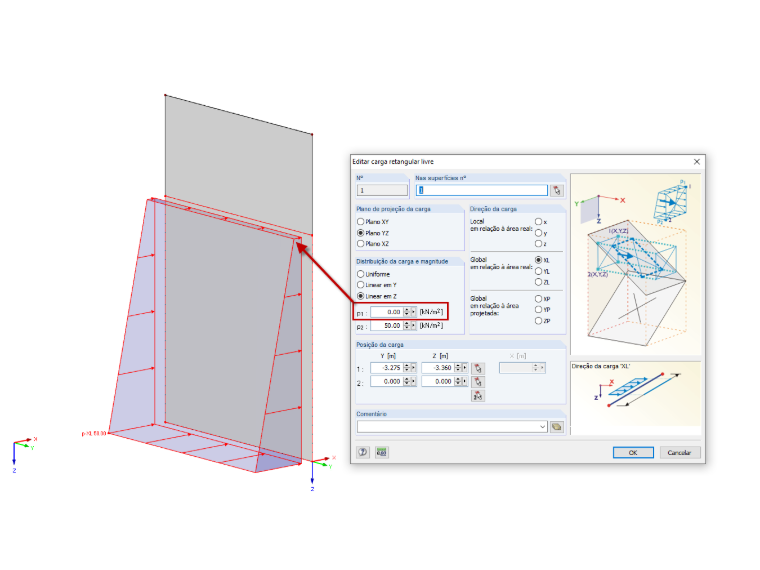Click the 3D load projection diagram image

pos(636,264)
